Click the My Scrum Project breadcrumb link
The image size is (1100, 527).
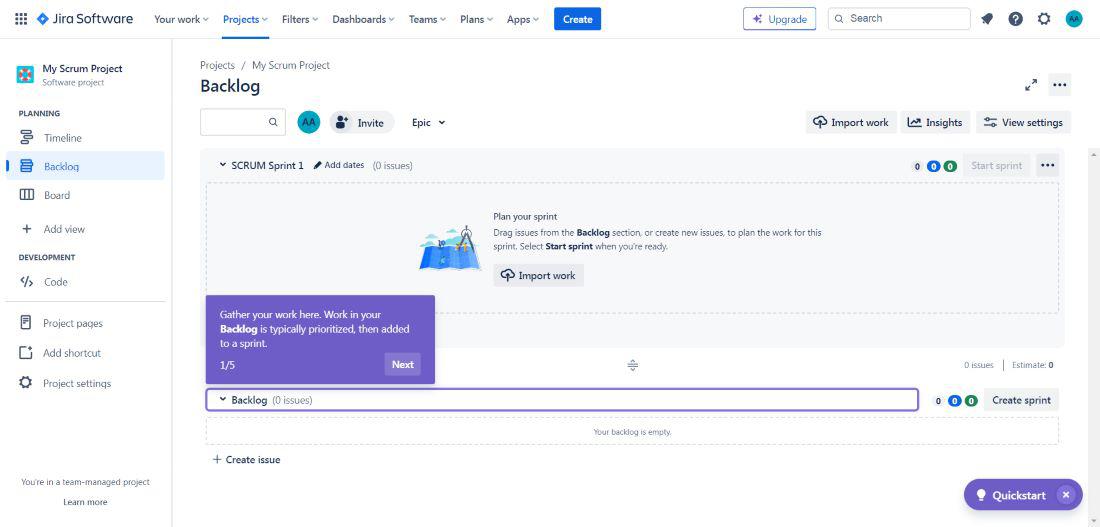pos(290,65)
